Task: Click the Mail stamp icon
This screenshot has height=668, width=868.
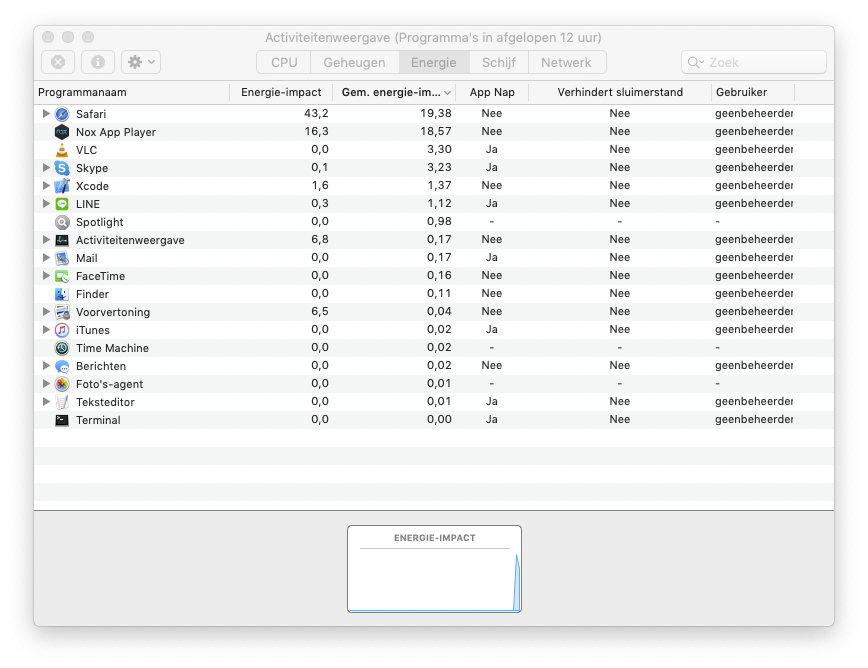Action: [62, 258]
